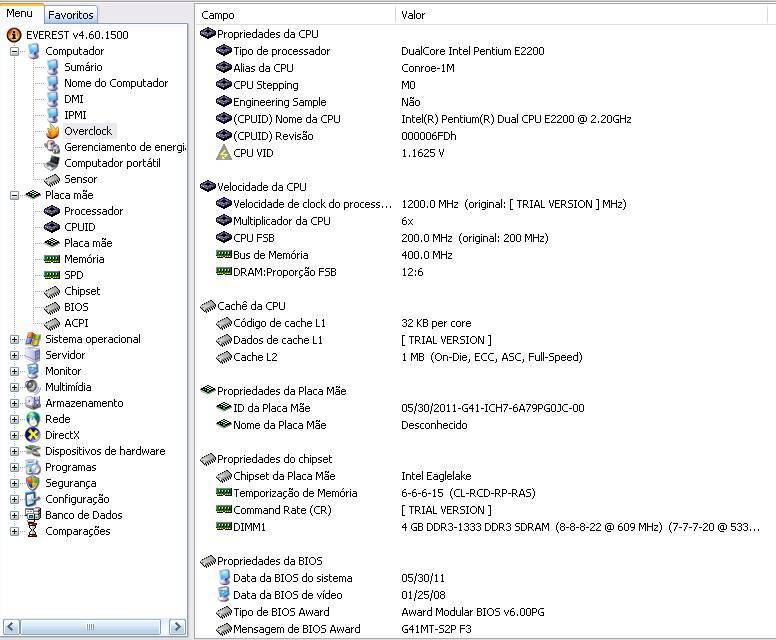Click the Segurança shield icon
The image size is (776, 640).
pos(33,483)
